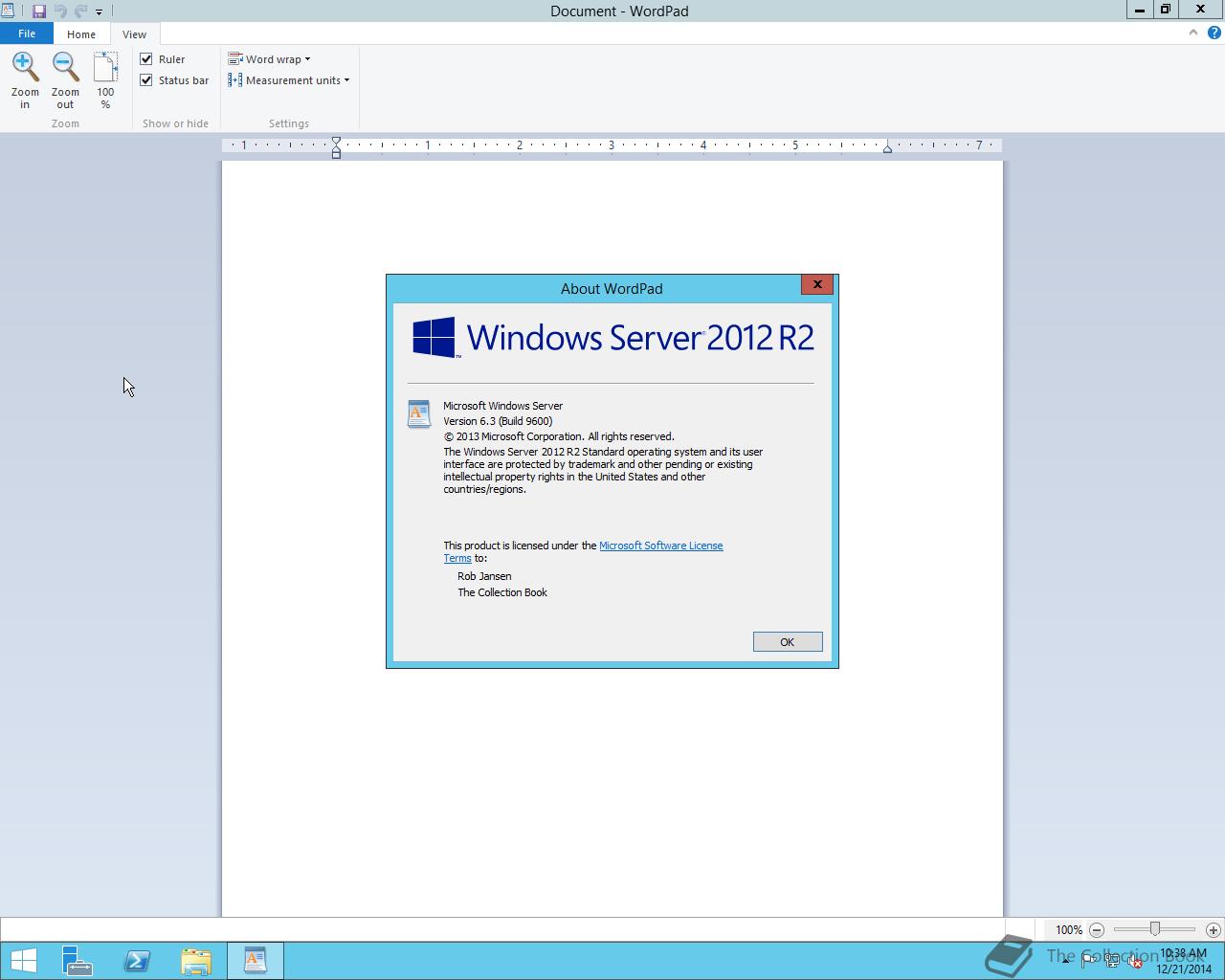Open the Windows Start button
The height and width of the screenshot is (980, 1225).
click(23, 961)
